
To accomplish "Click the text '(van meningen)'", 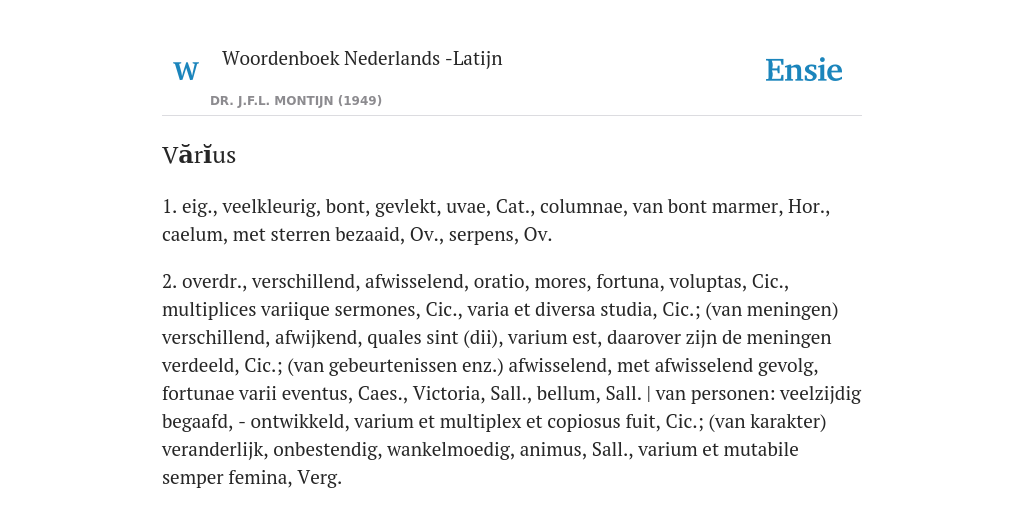I will pos(772,310).
